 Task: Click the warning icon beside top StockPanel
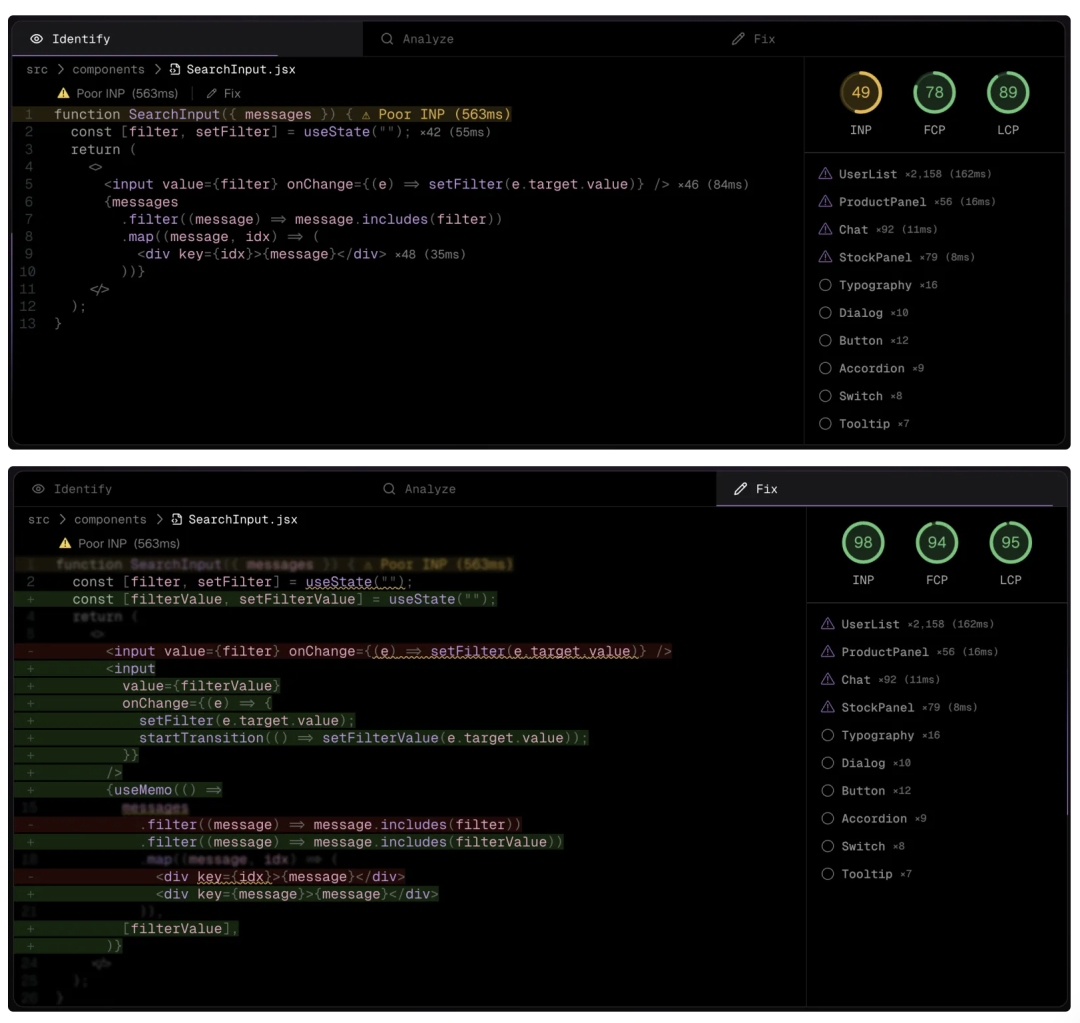coord(825,256)
